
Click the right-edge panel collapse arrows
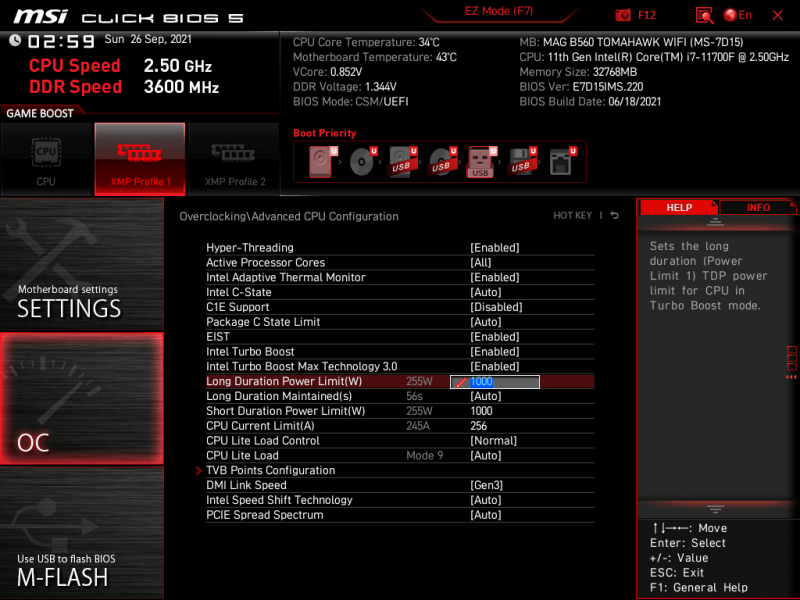[x=791, y=377]
